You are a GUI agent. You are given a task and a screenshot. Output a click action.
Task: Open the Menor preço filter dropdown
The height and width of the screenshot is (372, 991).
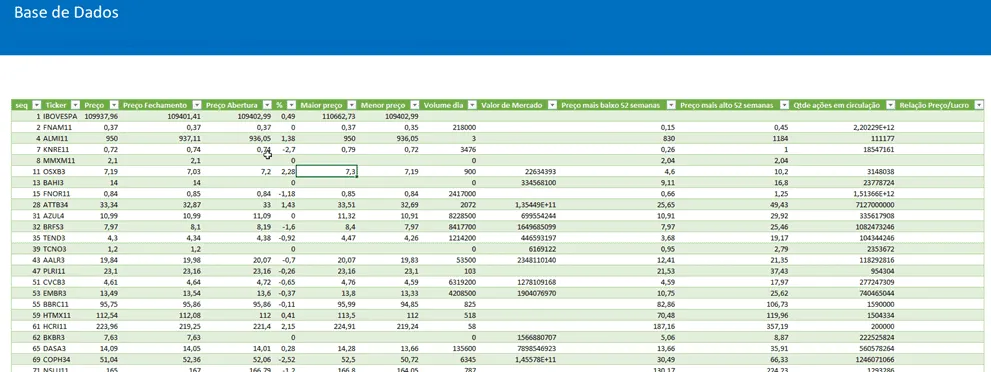coord(415,105)
